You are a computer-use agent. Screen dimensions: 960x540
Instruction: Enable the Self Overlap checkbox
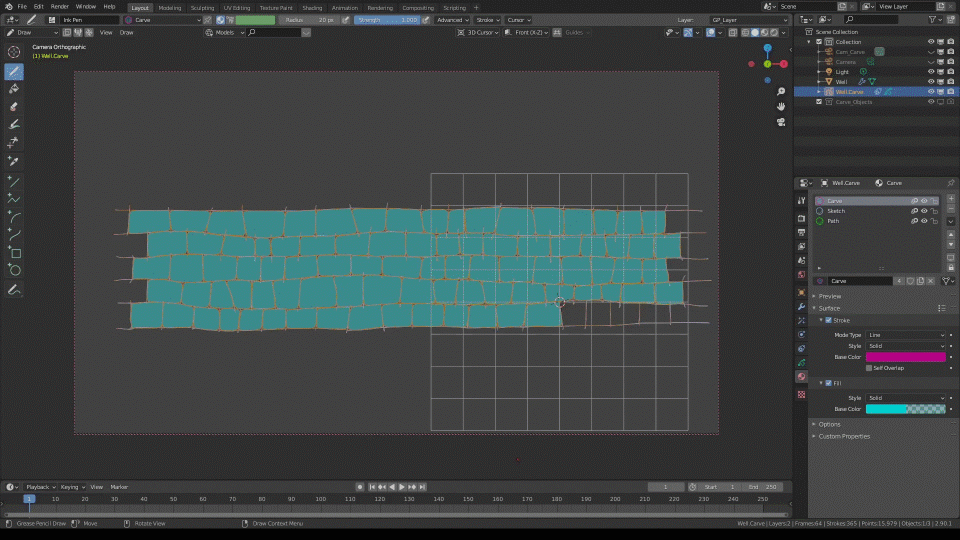[869, 368]
